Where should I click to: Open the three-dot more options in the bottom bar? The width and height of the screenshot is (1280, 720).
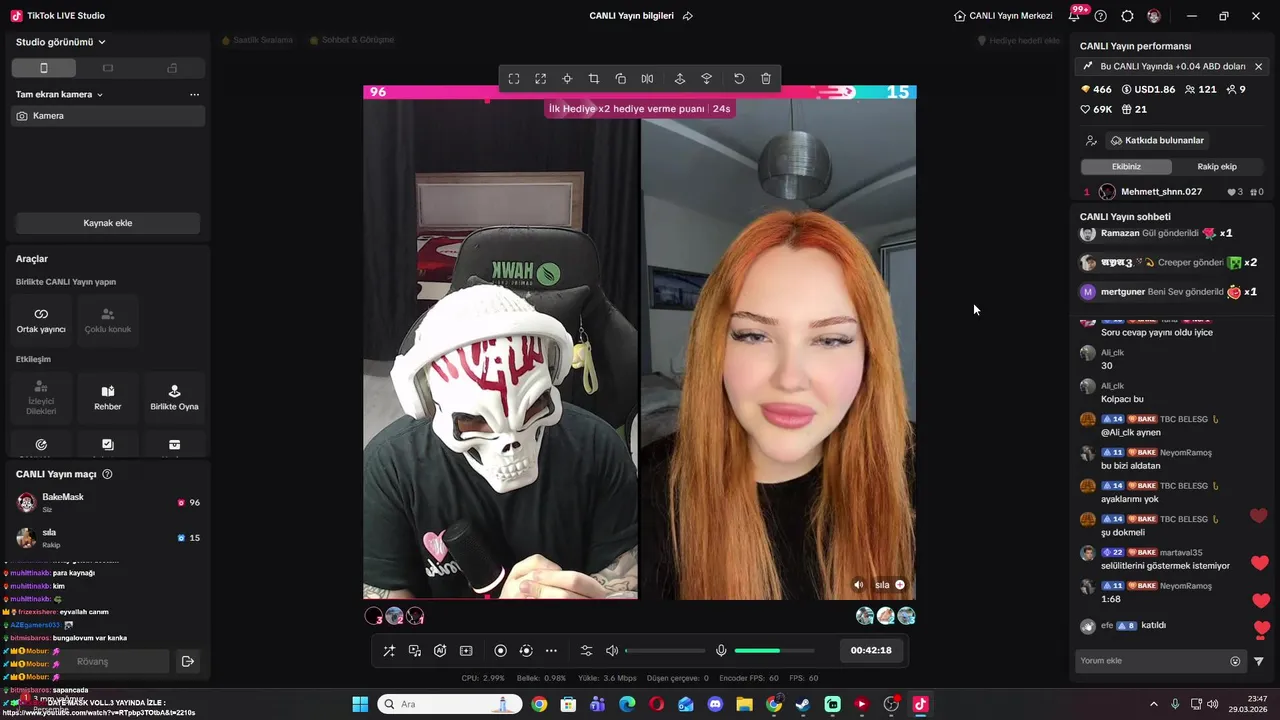[551, 651]
